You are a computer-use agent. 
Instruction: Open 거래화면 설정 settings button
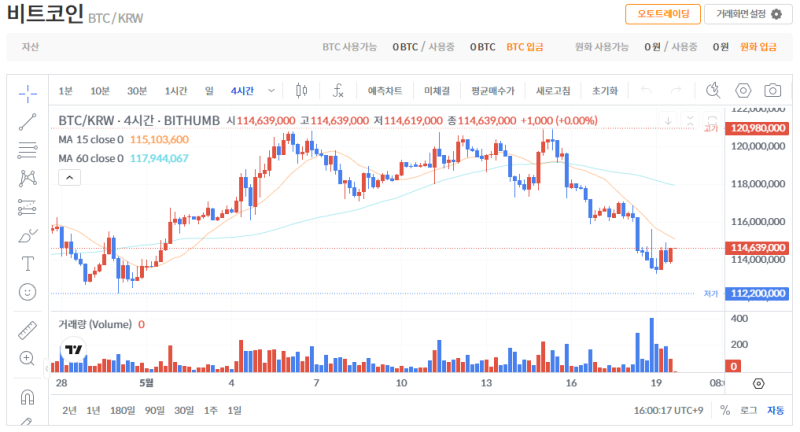click(748, 14)
